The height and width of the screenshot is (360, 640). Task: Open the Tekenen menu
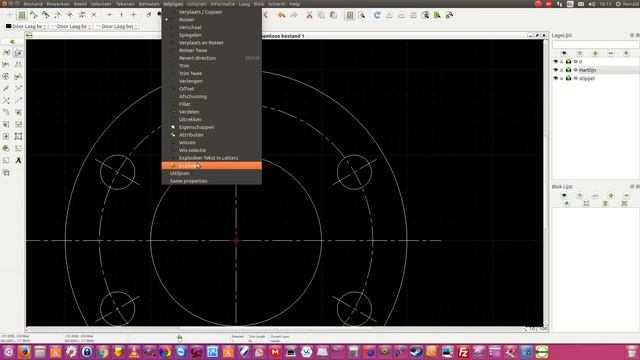point(125,4)
